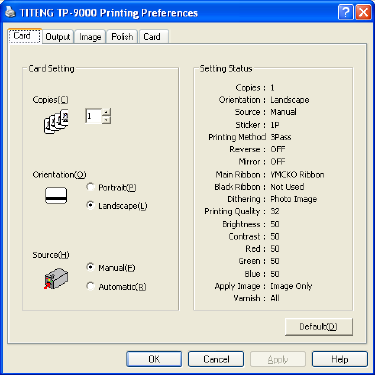Click the 'Manual' Source status value
This screenshot has width=375, height=375.
(x=283, y=112)
